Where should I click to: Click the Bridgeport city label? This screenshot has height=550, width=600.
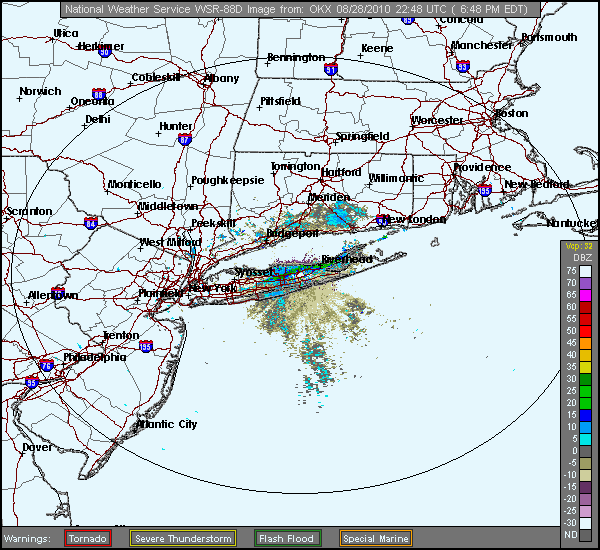292,233
